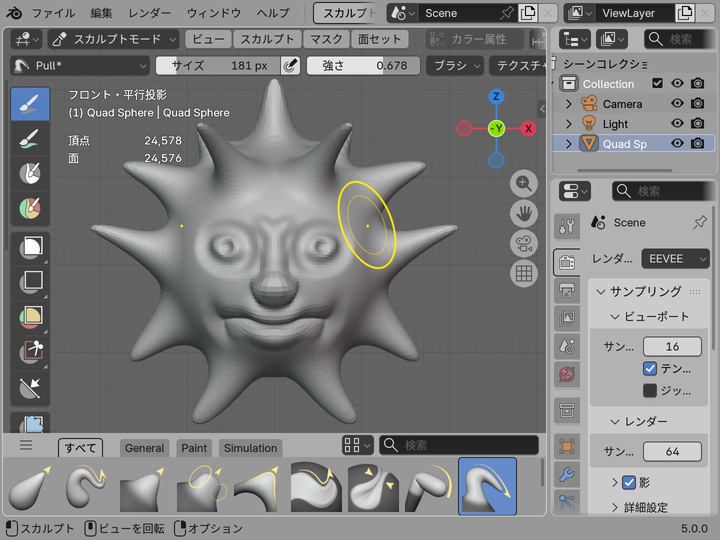The width and height of the screenshot is (720, 540).
Task: Open the editor type dropdown in viewport header
Action: point(26,39)
